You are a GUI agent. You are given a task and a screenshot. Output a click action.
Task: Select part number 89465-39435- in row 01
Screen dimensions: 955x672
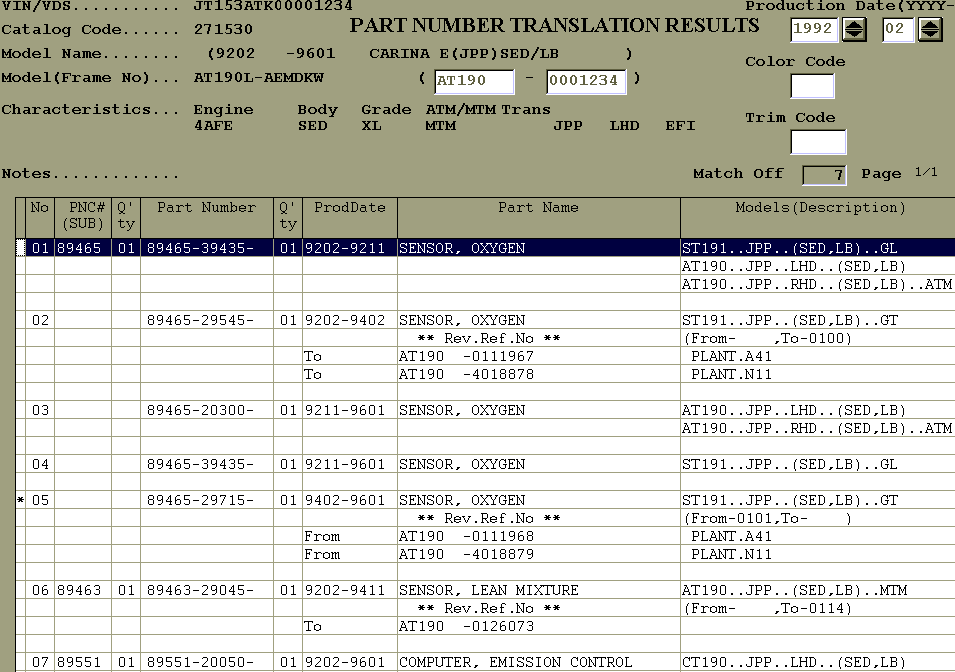200,248
